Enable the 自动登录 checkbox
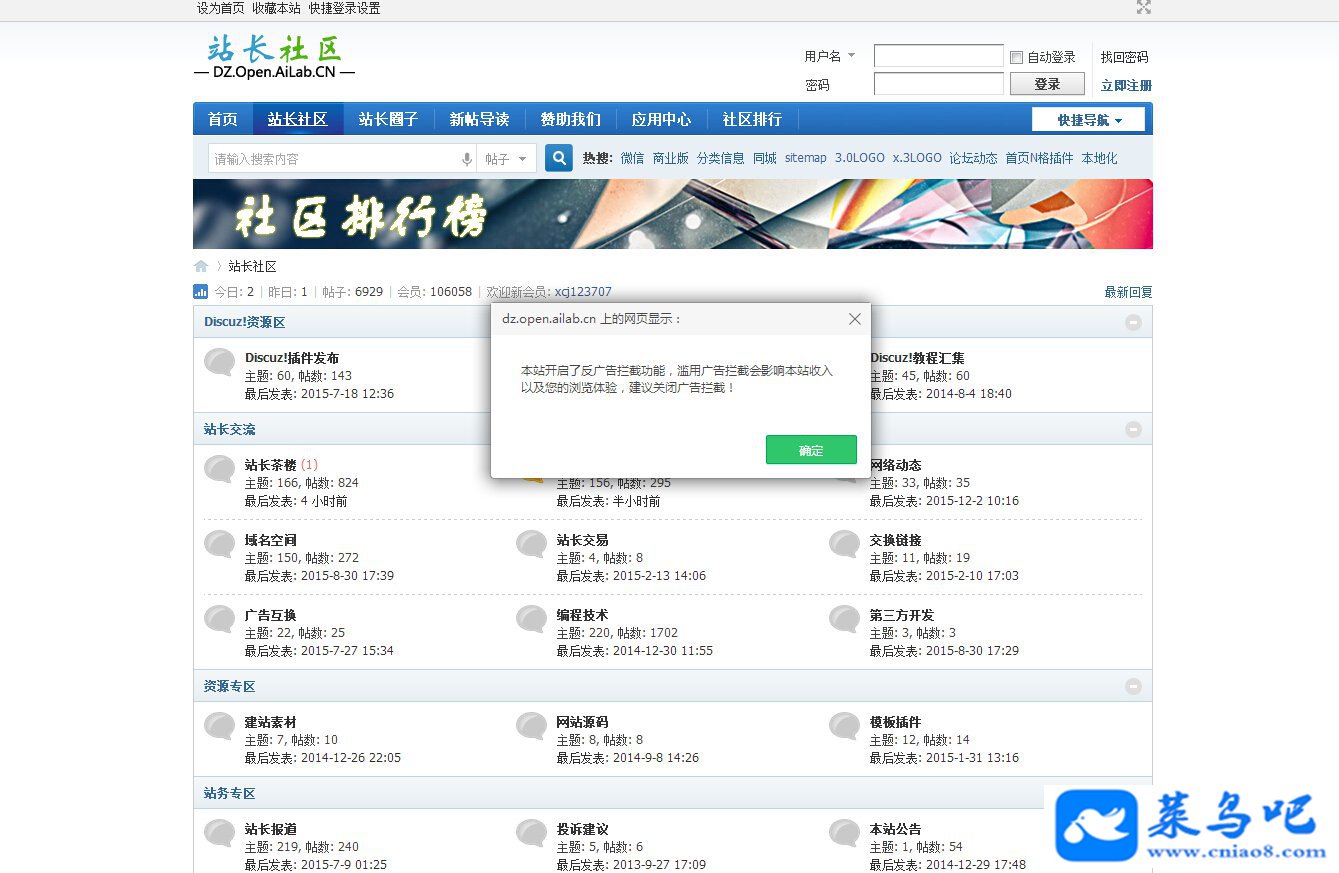This screenshot has width=1339, height=873. [1017, 57]
